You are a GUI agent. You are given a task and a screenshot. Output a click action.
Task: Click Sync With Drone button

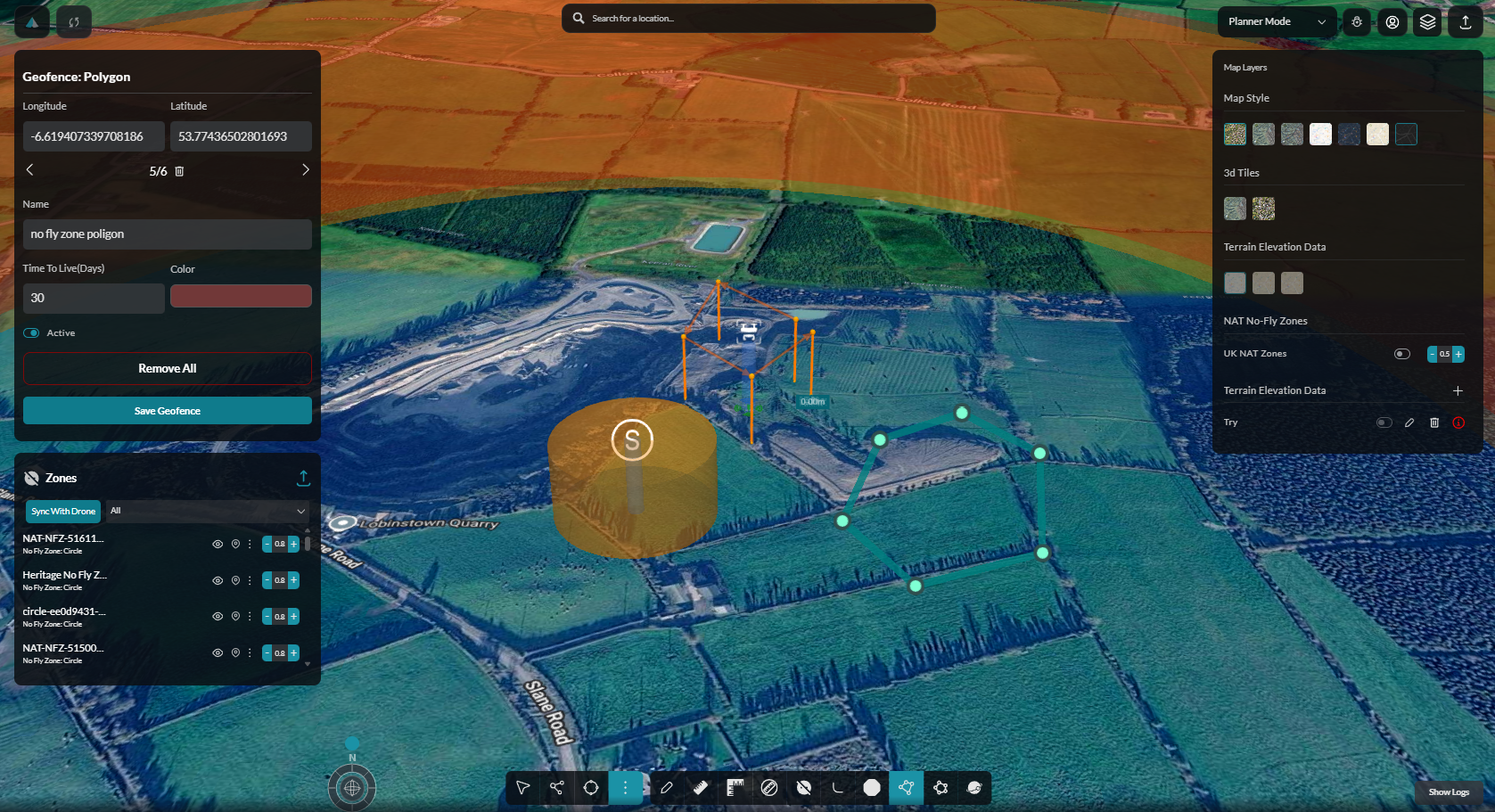tap(63, 512)
